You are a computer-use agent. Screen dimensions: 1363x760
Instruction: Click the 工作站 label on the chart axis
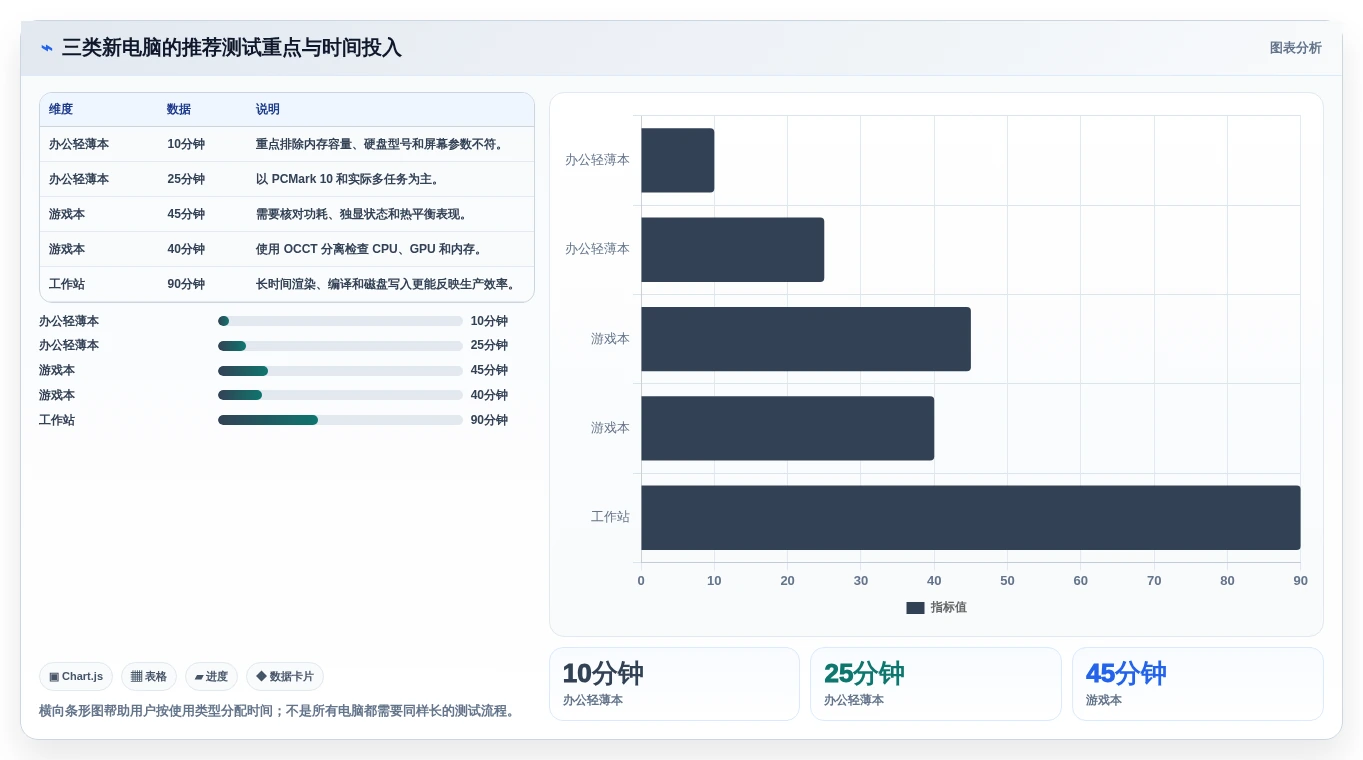pyautogui.click(x=610, y=517)
